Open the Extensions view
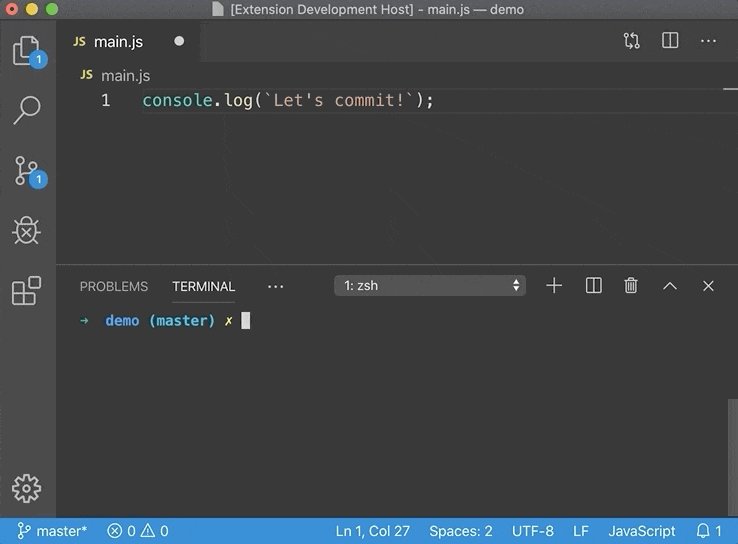738x544 pixels. (x=26, y=291)
